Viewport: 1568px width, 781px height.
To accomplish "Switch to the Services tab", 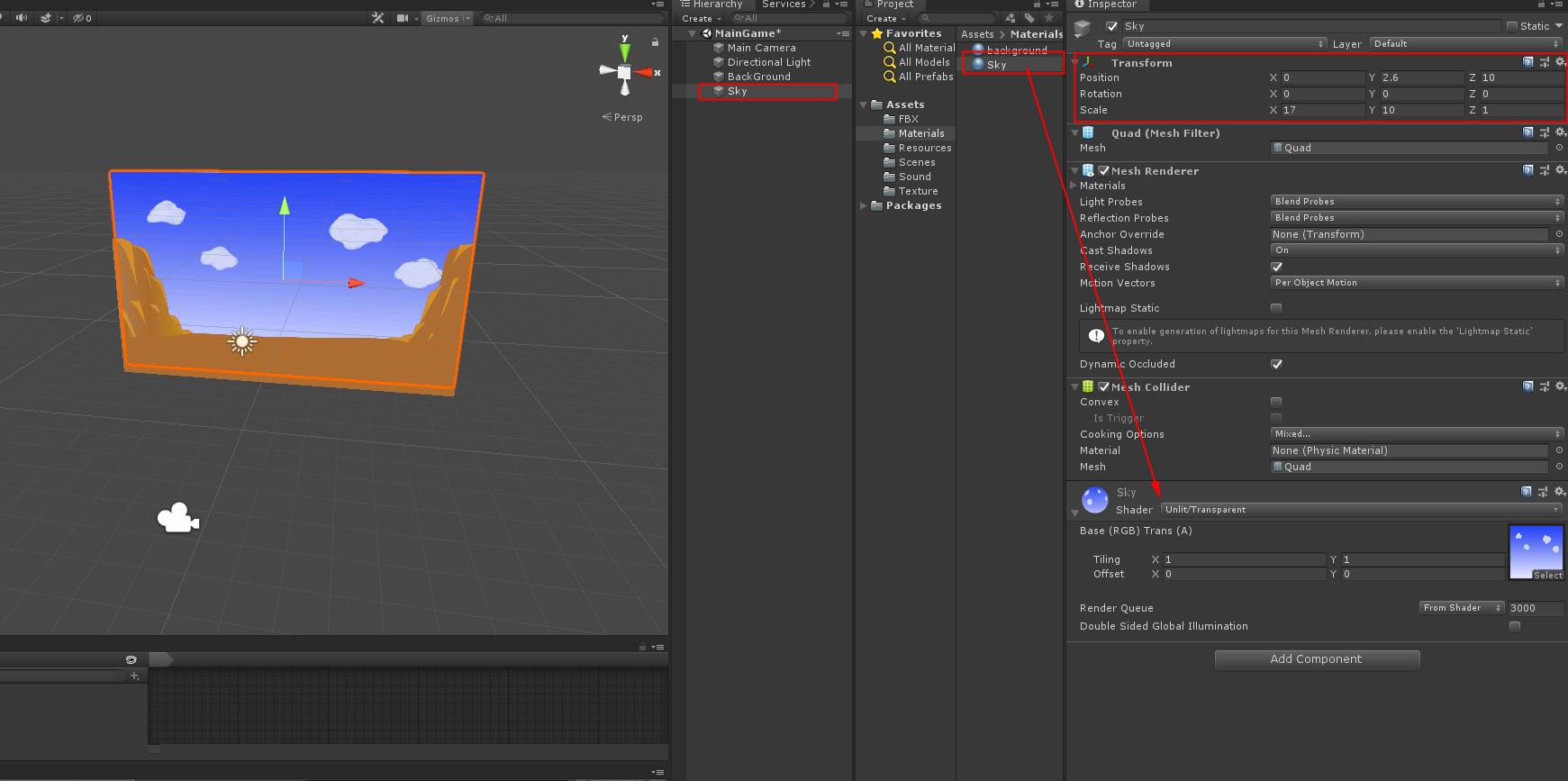I will point(783,5).
